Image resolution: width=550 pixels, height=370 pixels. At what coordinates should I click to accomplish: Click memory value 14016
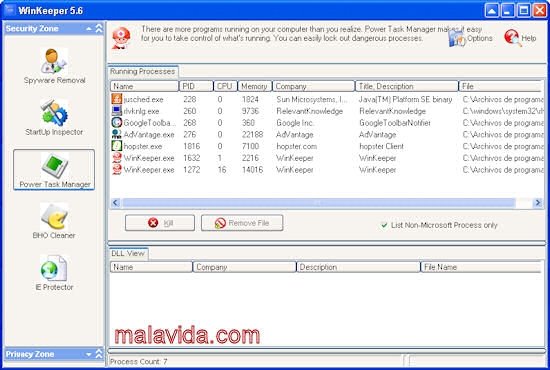(252, 170)
